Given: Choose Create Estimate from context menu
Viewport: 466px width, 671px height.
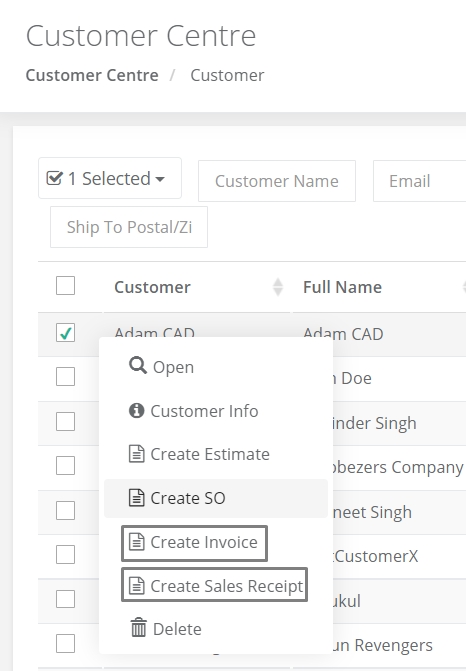Looking at the screenshot, I should click(216, 454).
